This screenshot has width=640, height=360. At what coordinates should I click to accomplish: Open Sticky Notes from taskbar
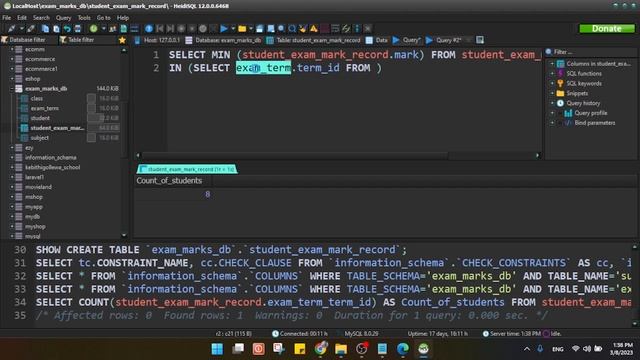coord(300,349)
